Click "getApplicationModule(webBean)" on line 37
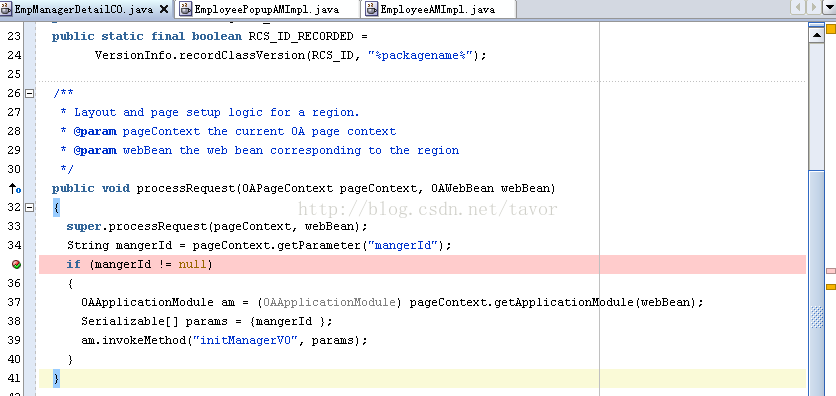 (595, 302)
